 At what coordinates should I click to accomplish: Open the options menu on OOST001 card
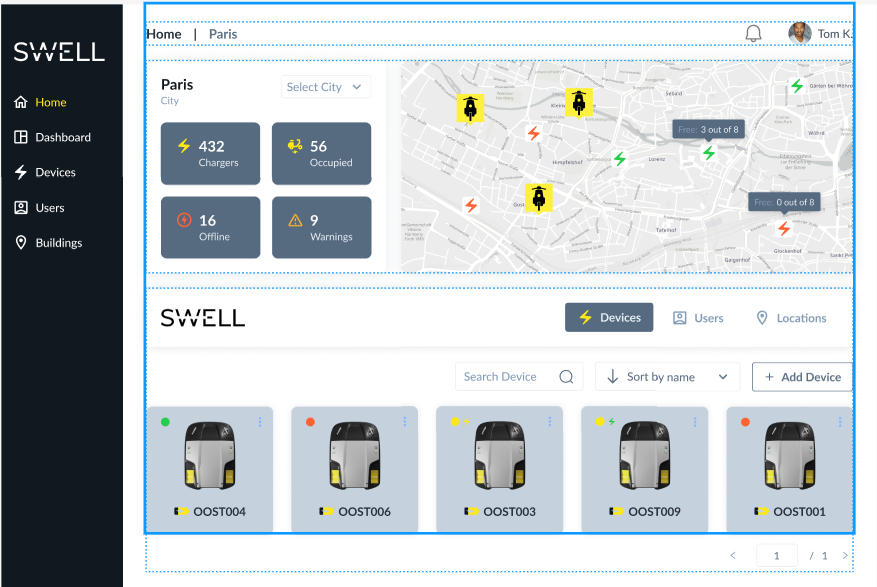click(840, 422)
